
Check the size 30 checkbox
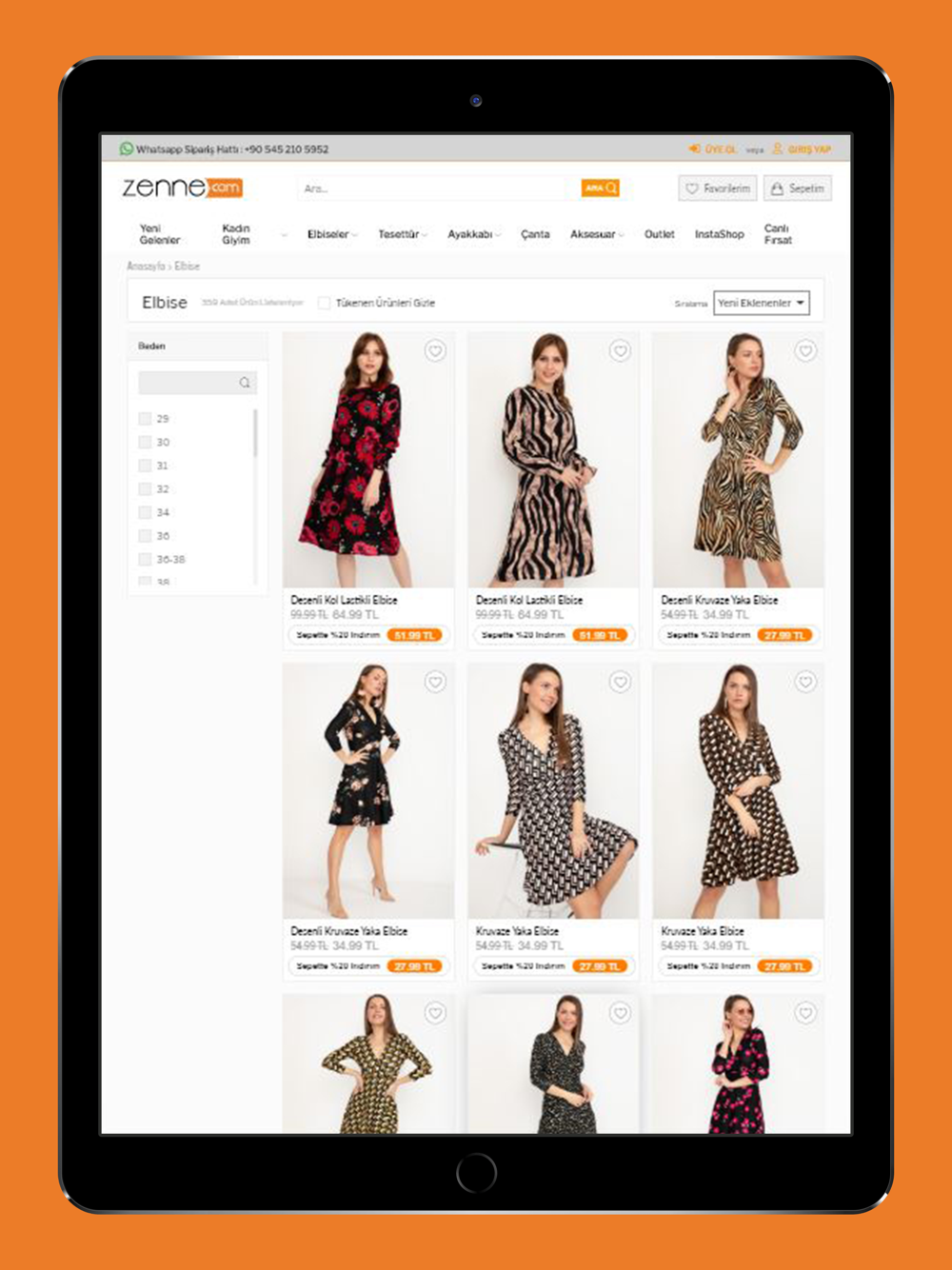click(x=145, y=442)
